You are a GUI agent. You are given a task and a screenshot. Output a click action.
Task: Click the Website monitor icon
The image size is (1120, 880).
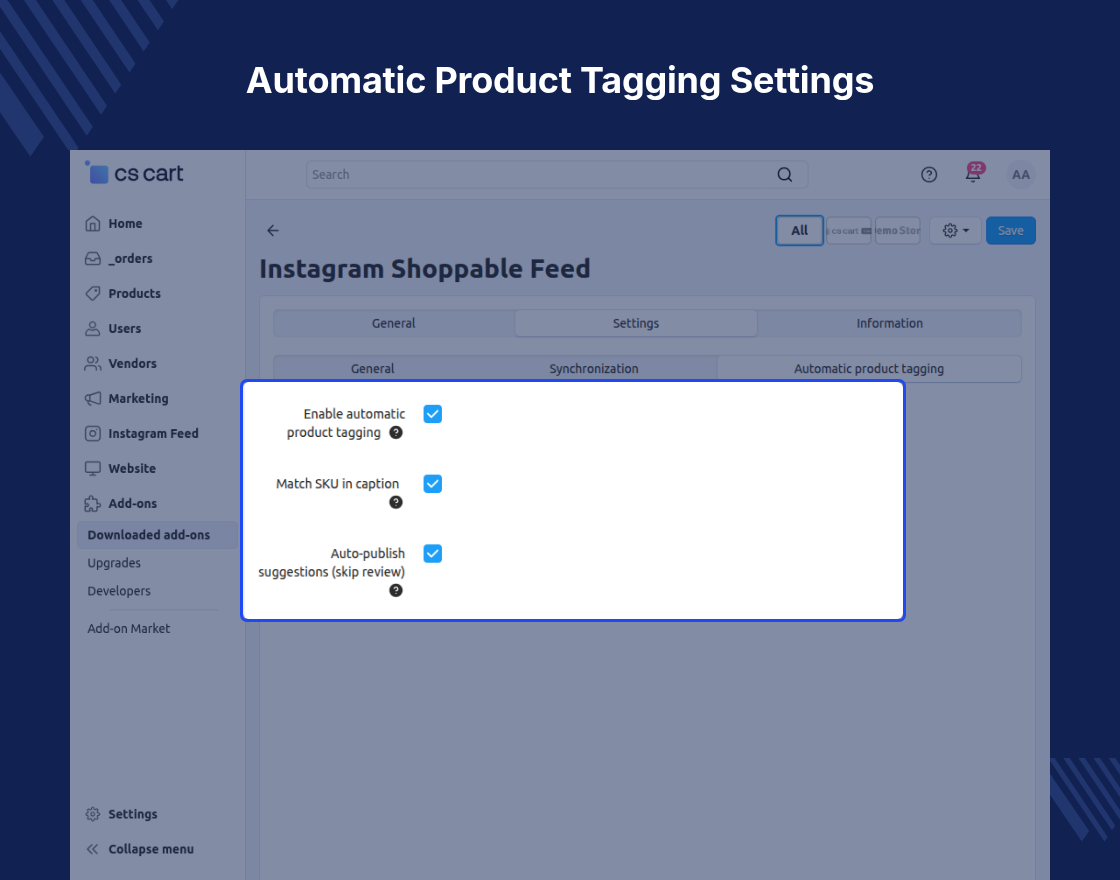93,469
